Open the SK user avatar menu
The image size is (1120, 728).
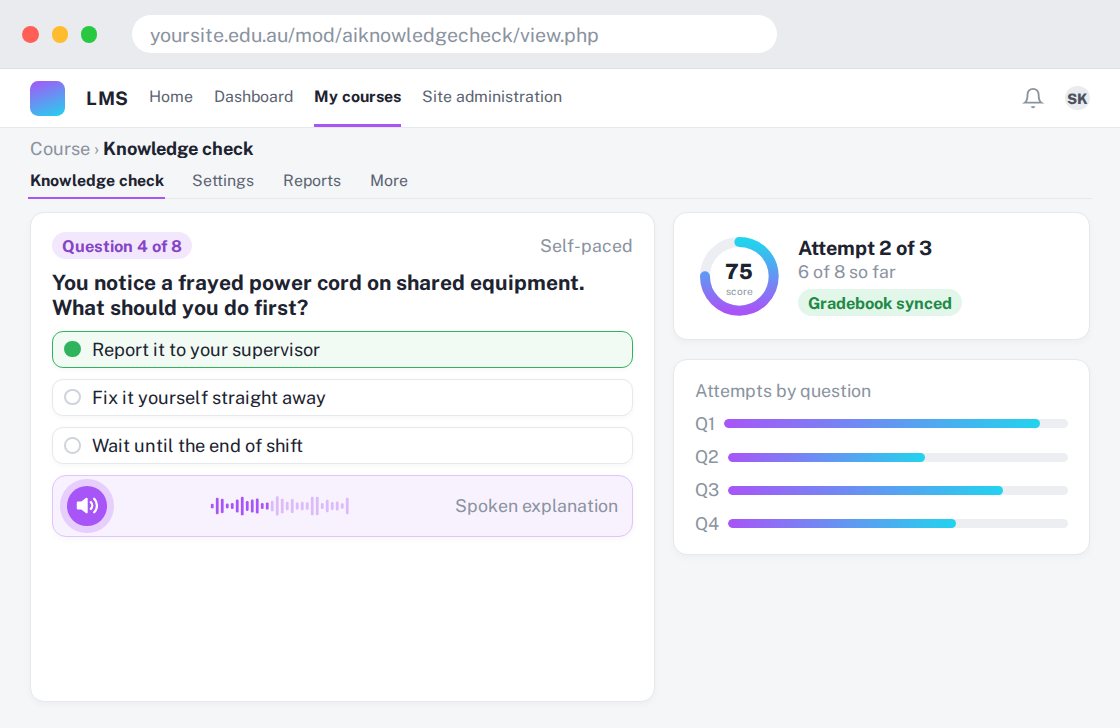1077,98
